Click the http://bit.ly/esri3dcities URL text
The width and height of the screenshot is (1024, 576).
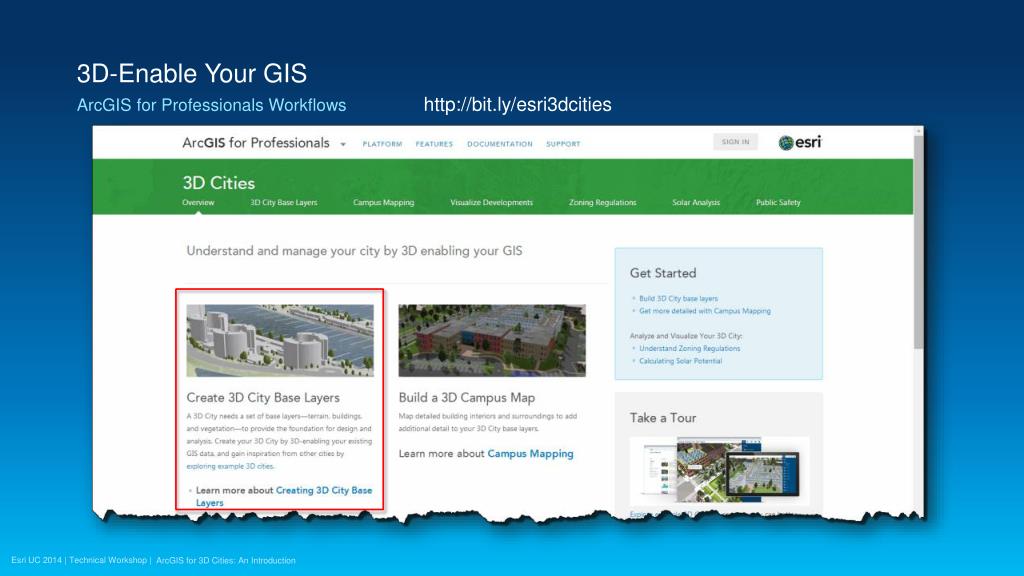point(518,104)
